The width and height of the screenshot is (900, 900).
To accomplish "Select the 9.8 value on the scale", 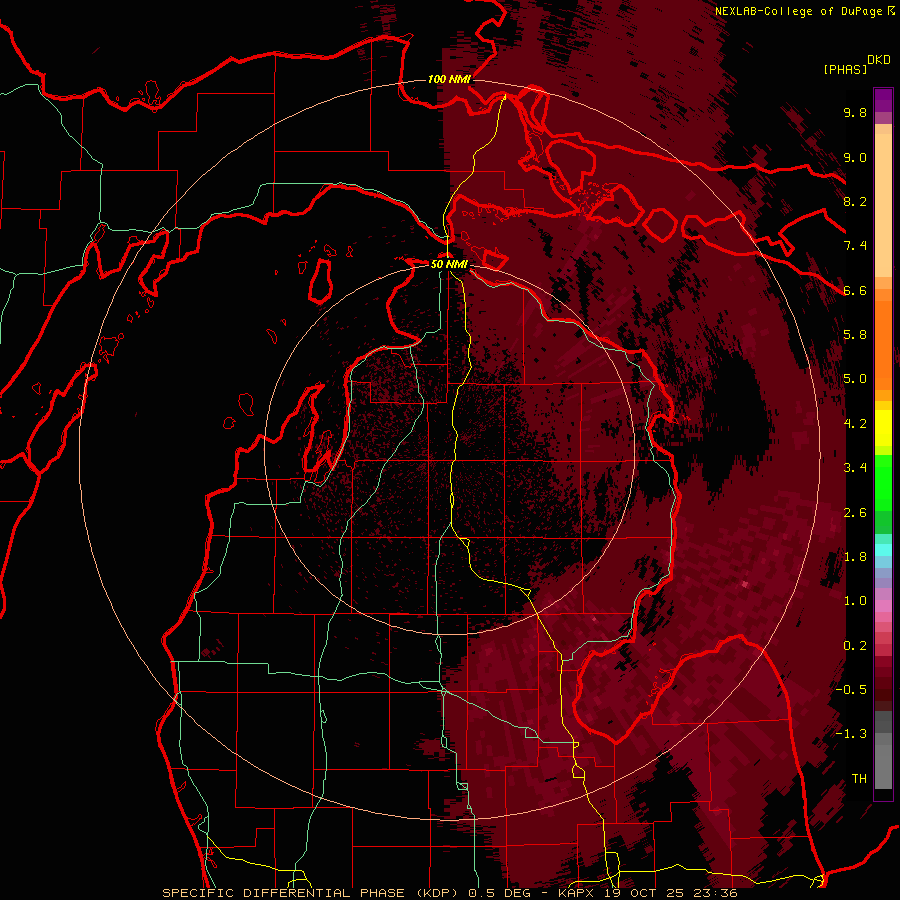I will point(855,112).
